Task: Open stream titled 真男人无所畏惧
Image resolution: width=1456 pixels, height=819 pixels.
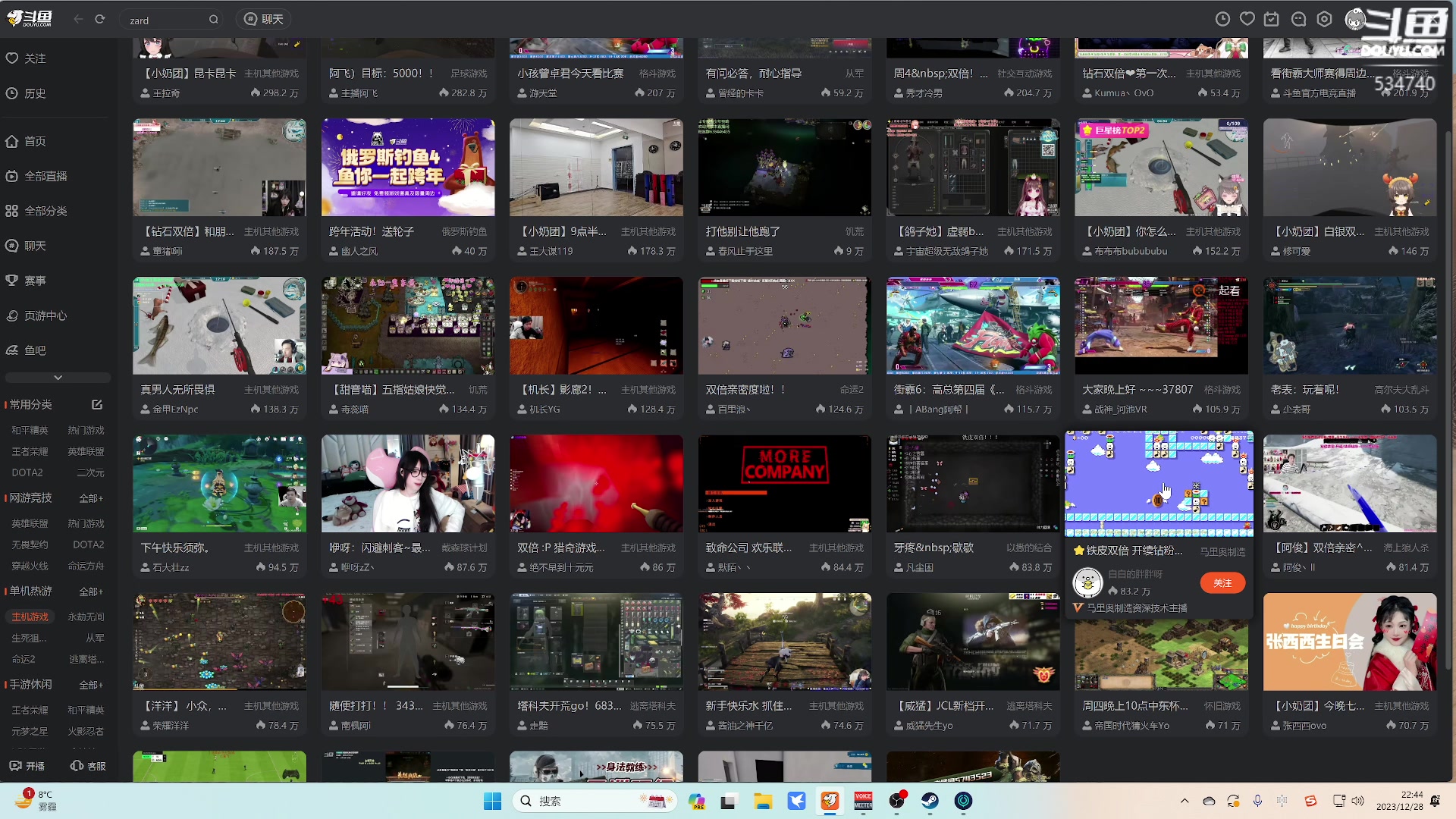Action: point(177,389)
